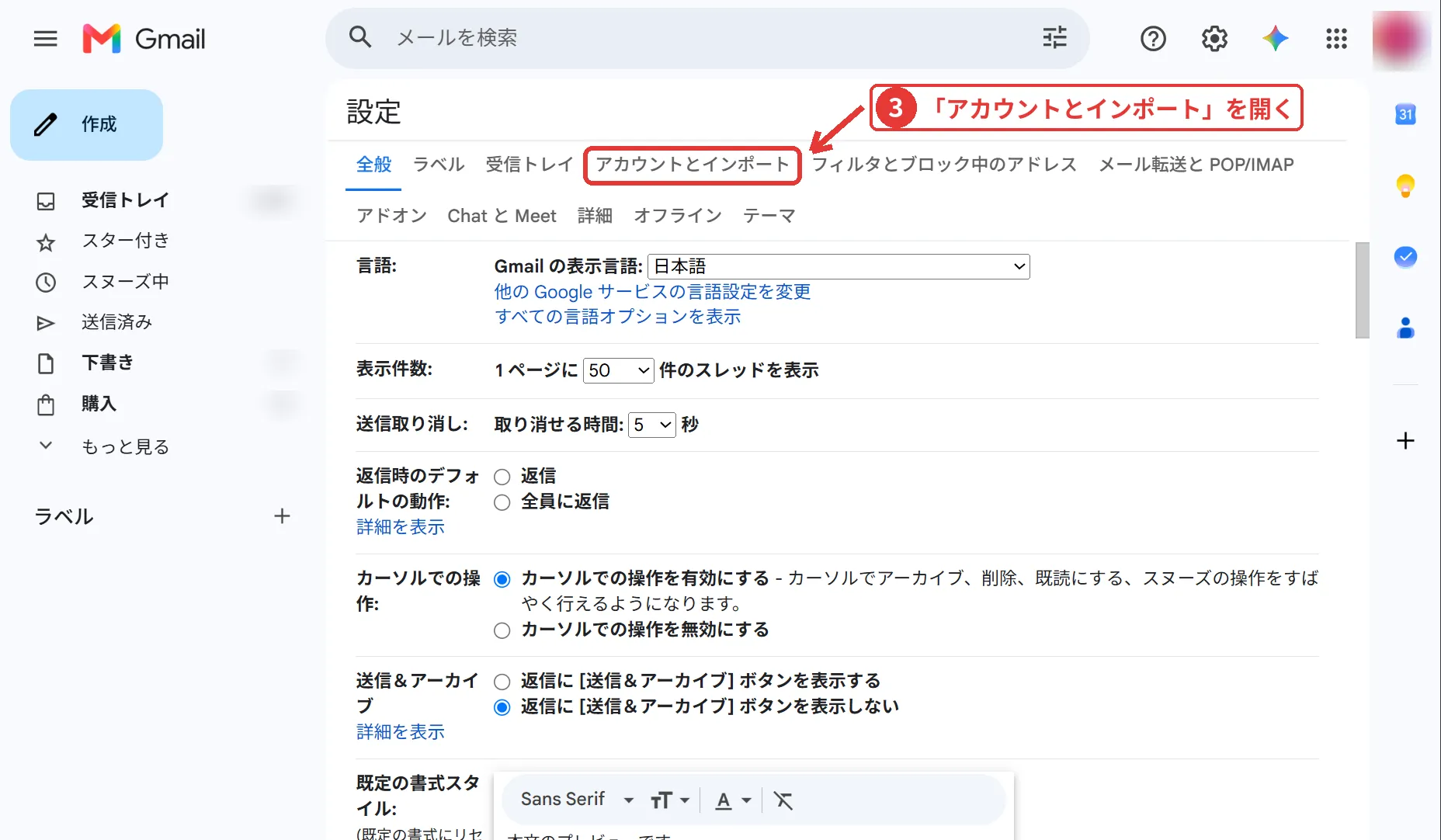Image resolution: width=1441 pixels, height=840 pixels.
Task: Switch to 詳細 settings tab
Action: coord(595,216)
